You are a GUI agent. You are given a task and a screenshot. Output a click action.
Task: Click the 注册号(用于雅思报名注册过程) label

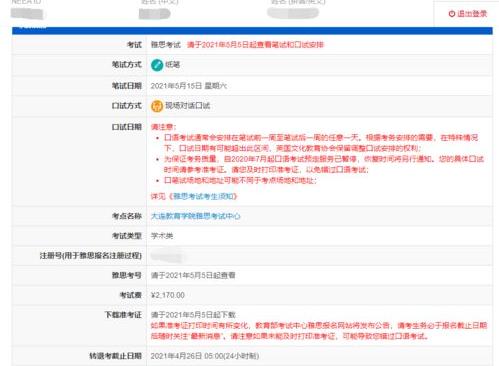[91, 256]
